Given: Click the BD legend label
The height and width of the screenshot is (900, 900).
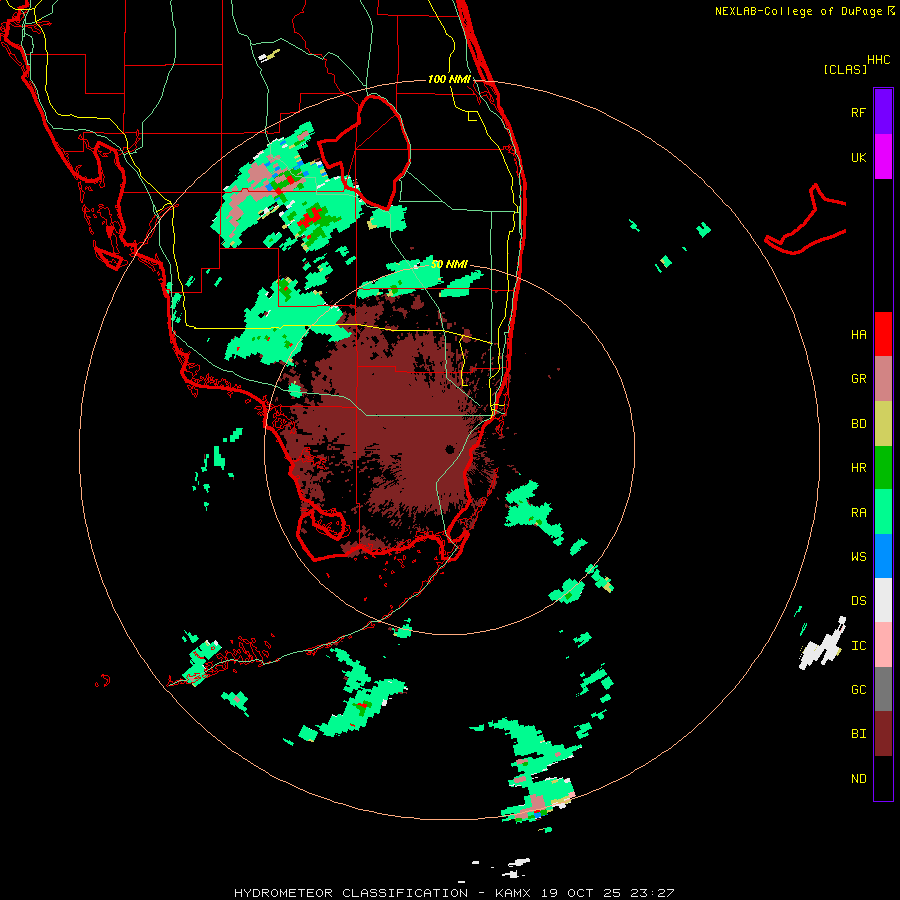Looking at the screenshot, I should point(858,424).
